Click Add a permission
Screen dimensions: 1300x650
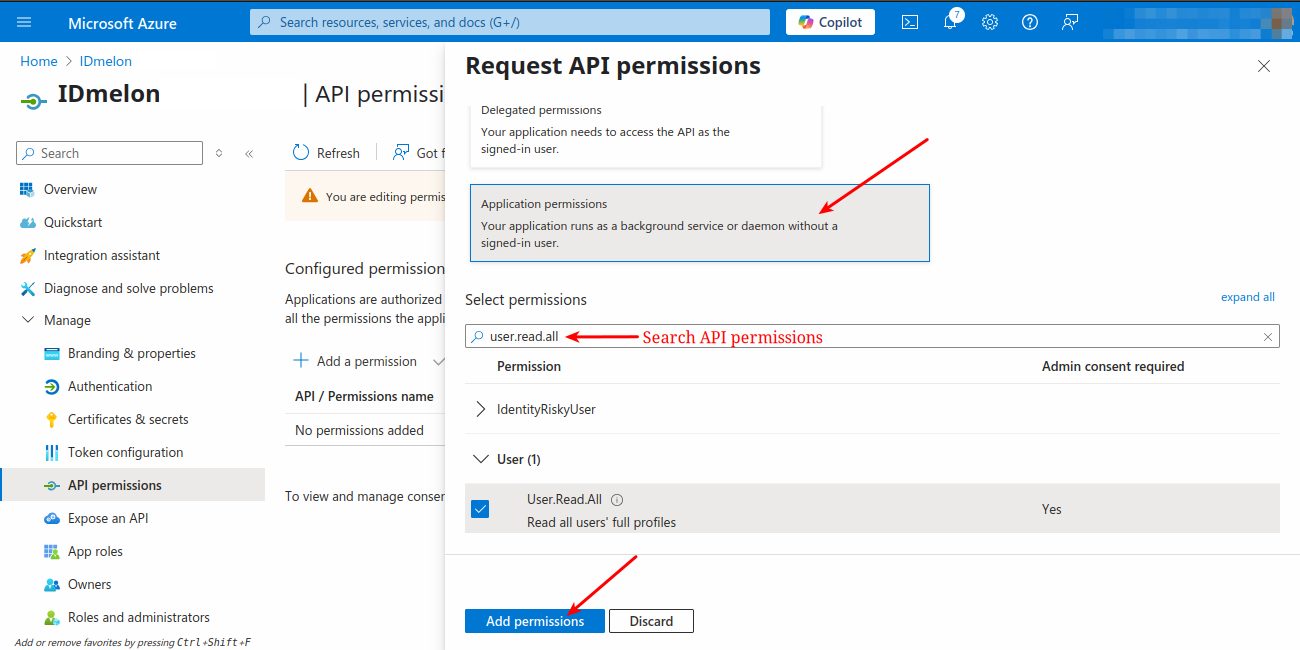pos(356,361)
